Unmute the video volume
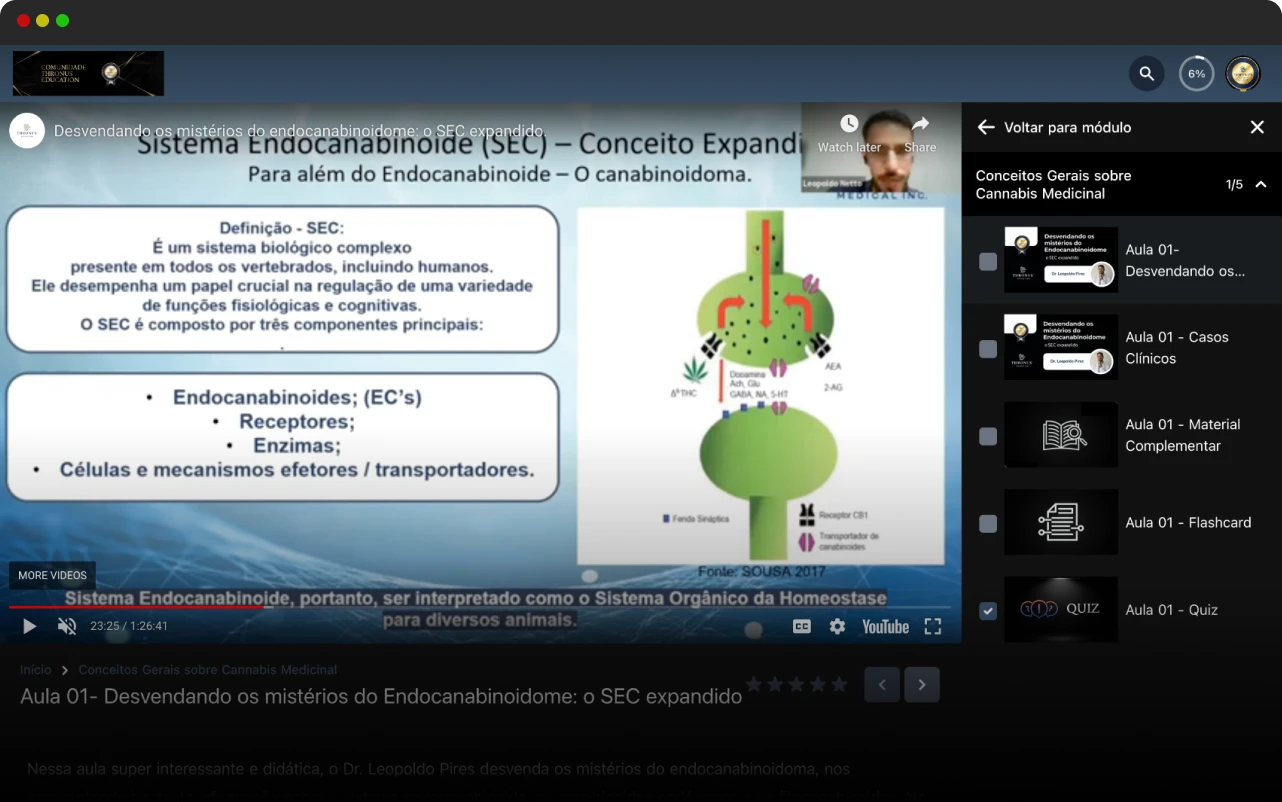Image resolution: width=1282 pixels, height=802 pixels. (67, 626)
